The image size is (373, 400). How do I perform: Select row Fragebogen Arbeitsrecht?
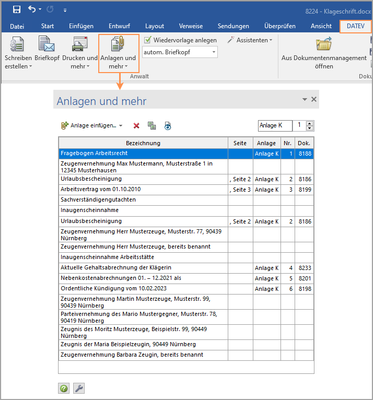(186, 154)
